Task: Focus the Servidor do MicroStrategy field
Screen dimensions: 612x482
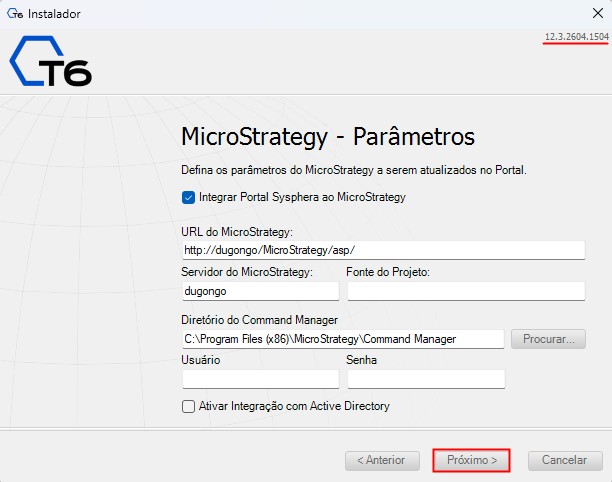Action: click(x=260, y=291)
